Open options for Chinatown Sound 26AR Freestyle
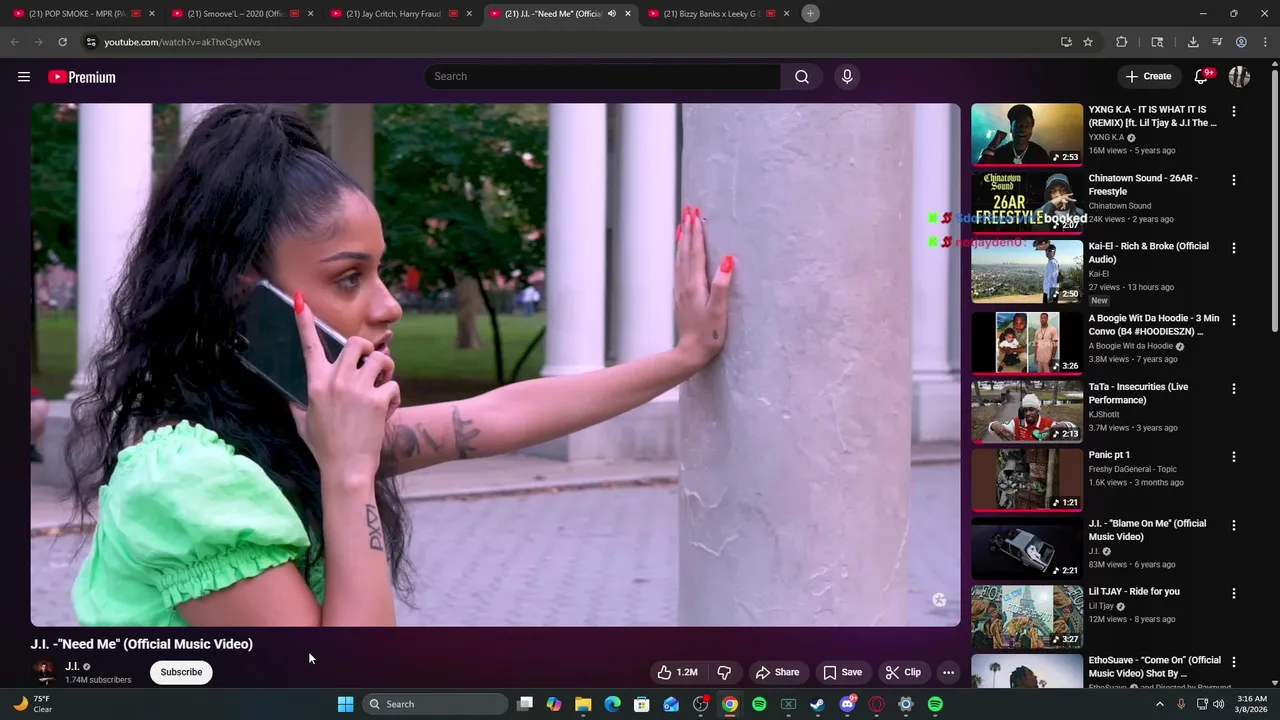The width and height of the screenshot is (1280, 720). pos(1233,180)
